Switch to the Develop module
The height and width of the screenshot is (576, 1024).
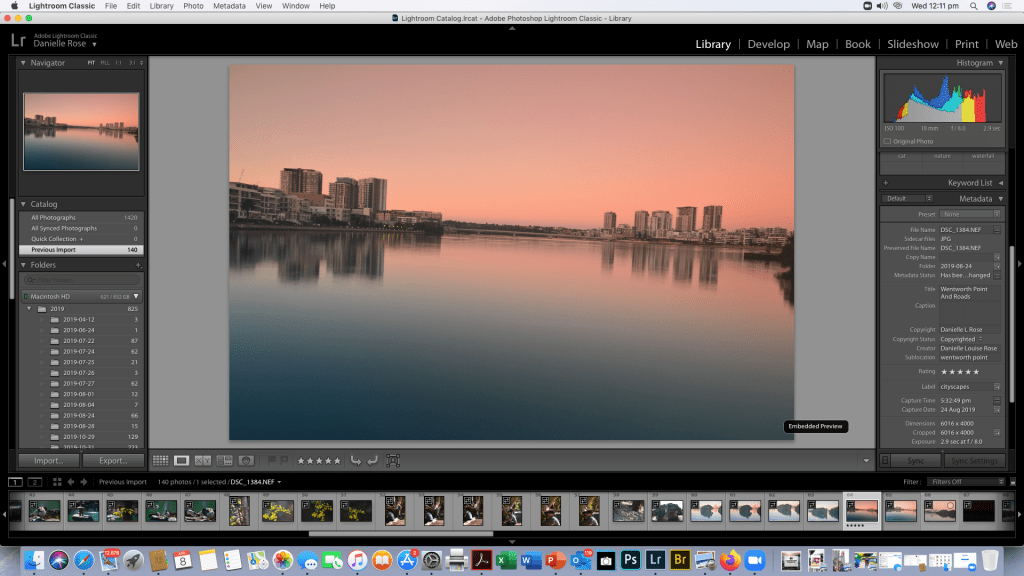tap(768, 44)
